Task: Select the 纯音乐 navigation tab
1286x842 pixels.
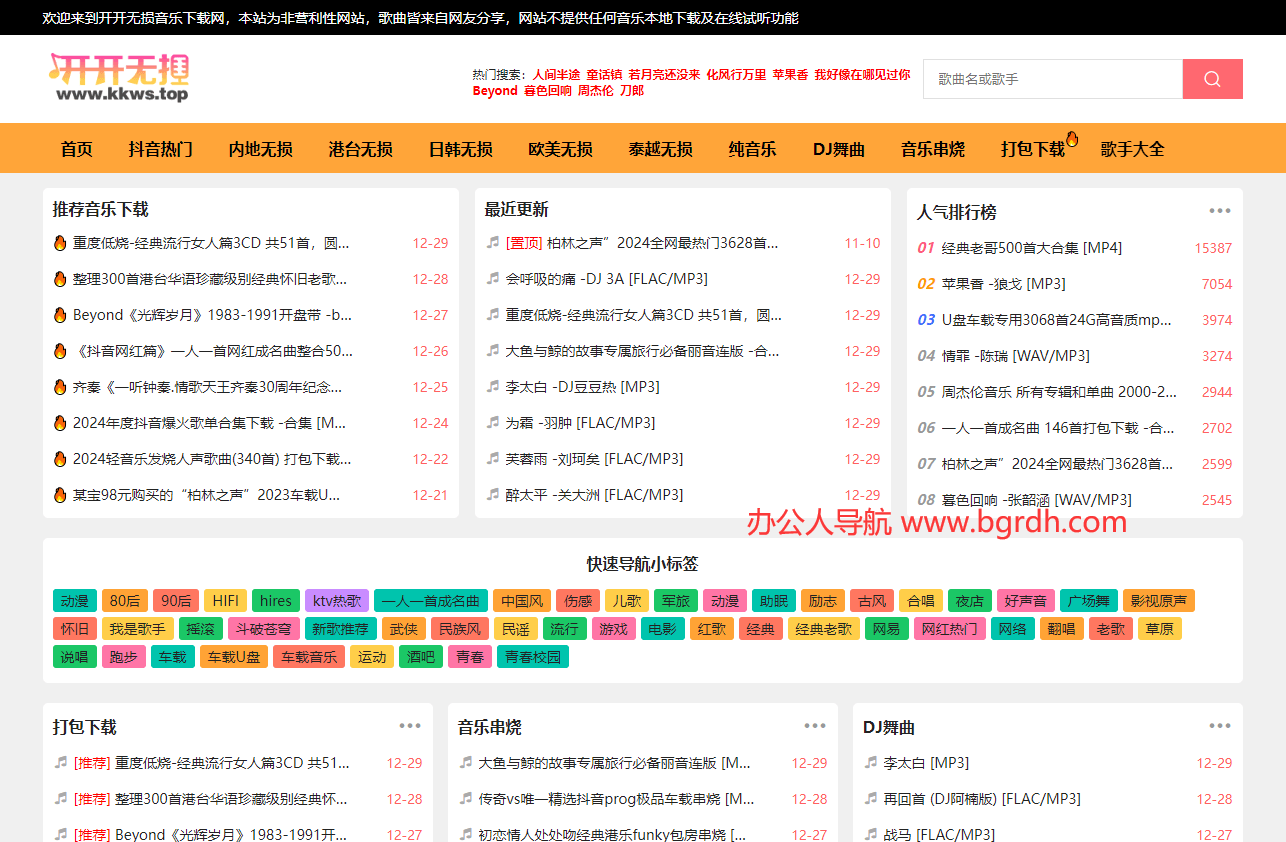Action: 752,149
